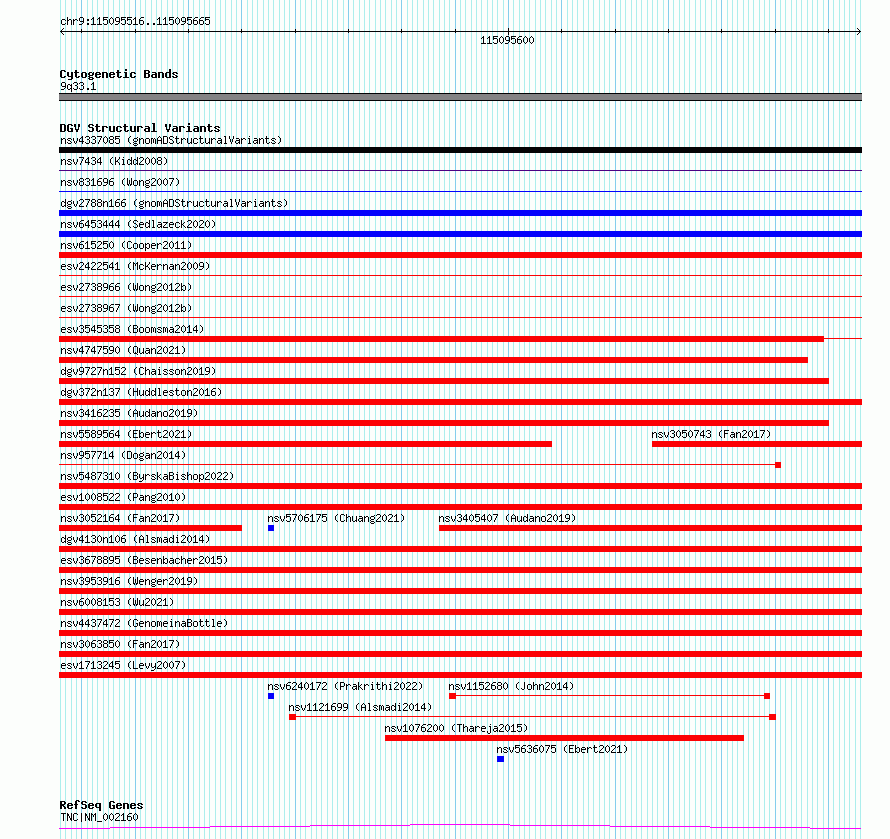Open dgv2788n166 gnomADStructuralVariants entry
Image resolution: width=890 pixels, height=839 pixels.
[x=174, y=203]
